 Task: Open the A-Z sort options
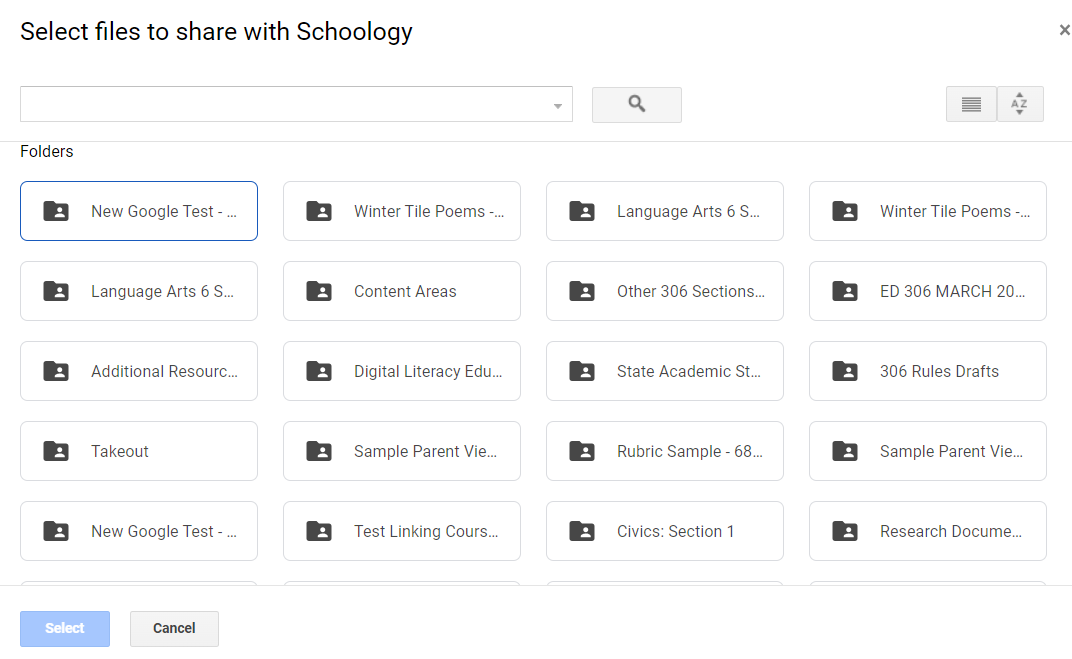[x=1020, y=105]
